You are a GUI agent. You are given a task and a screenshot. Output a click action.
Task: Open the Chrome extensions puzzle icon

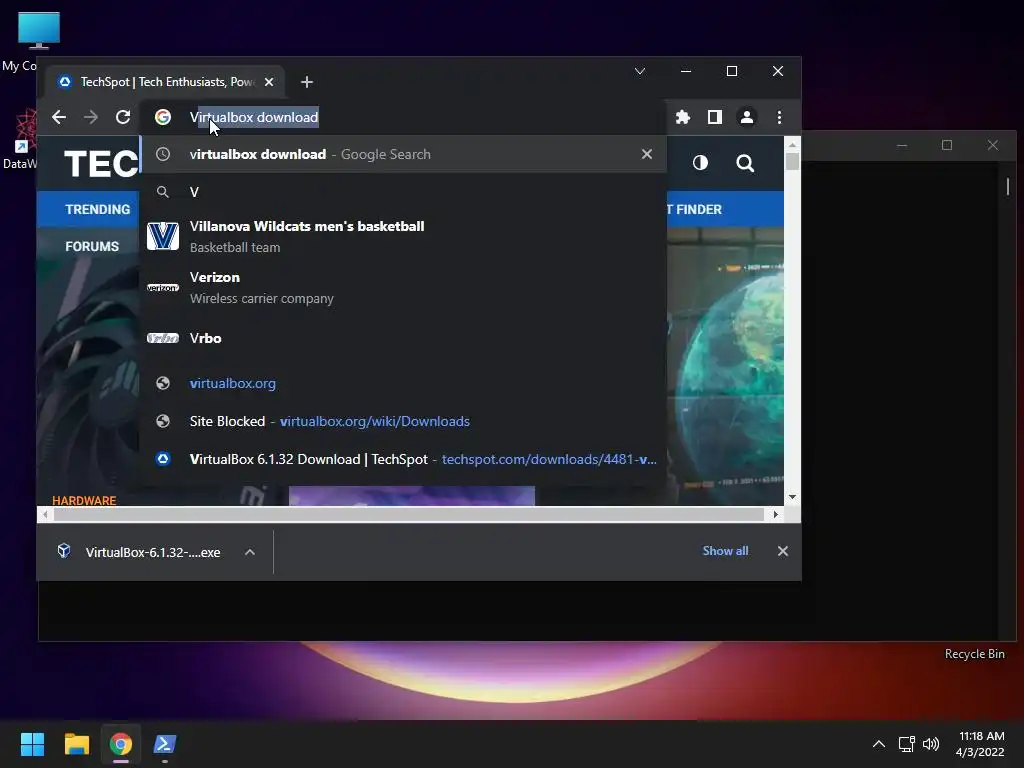[682, 117]
